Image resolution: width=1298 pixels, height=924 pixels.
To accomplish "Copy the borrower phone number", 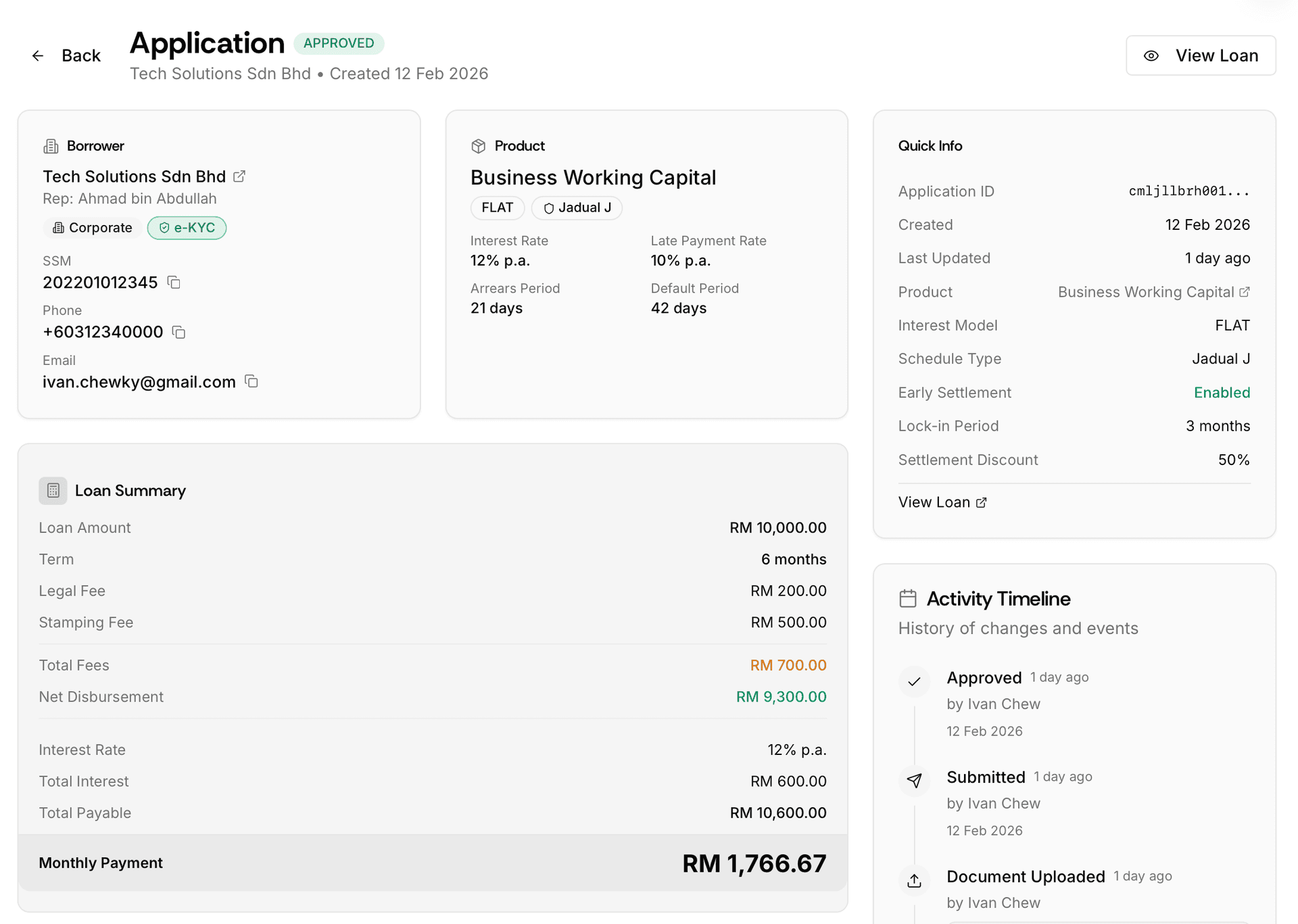I will pos(178,332).
